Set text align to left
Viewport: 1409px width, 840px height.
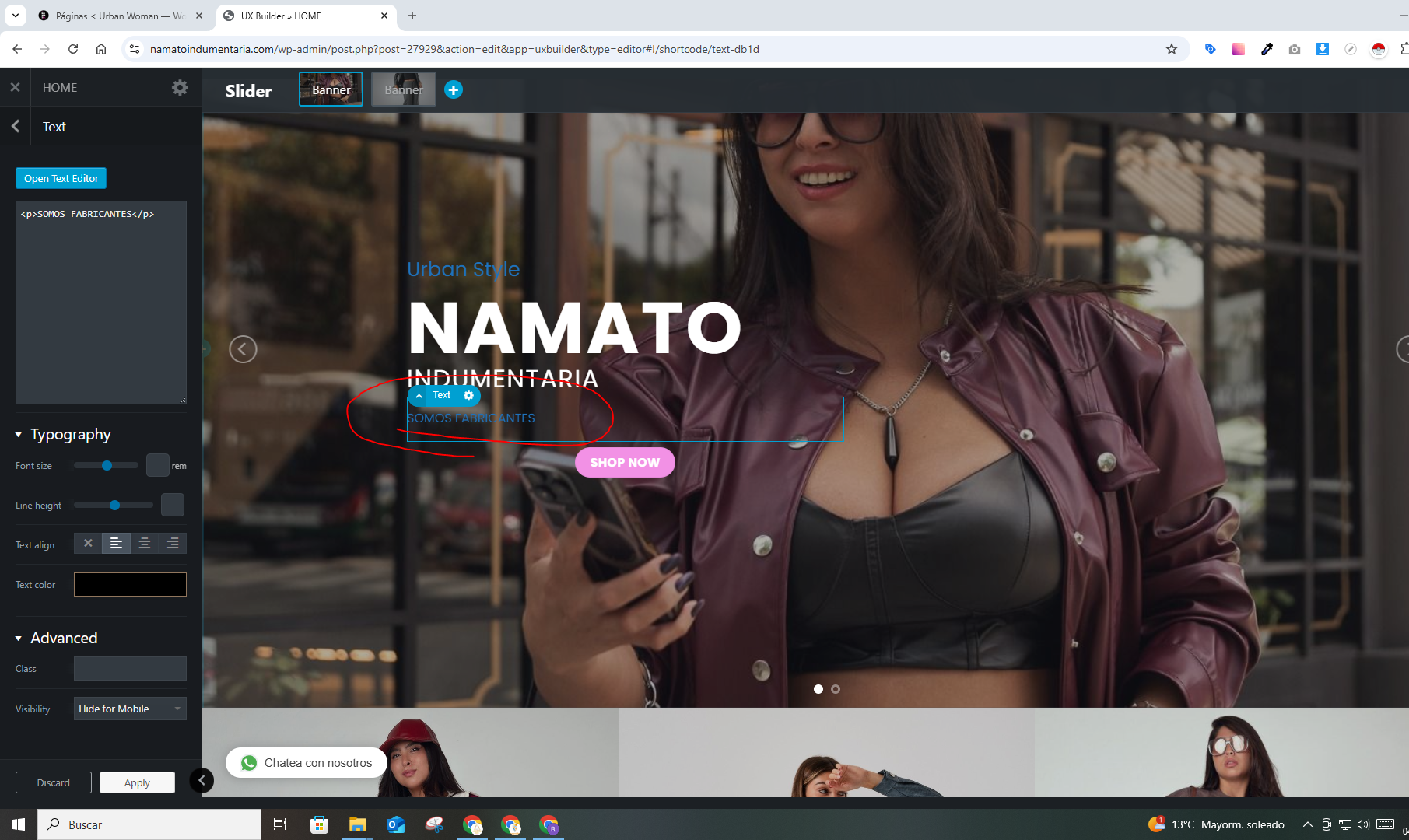[x=116, y=543]
